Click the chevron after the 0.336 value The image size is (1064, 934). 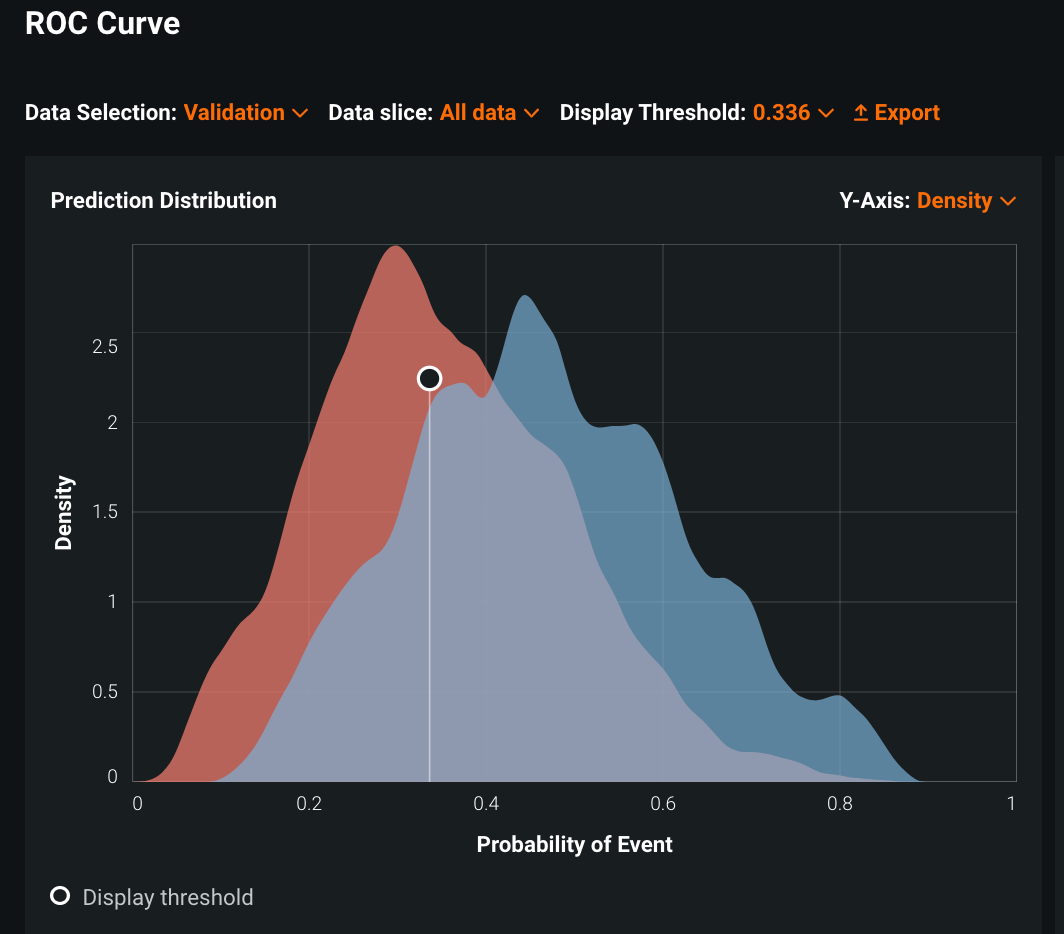[826, 113]
